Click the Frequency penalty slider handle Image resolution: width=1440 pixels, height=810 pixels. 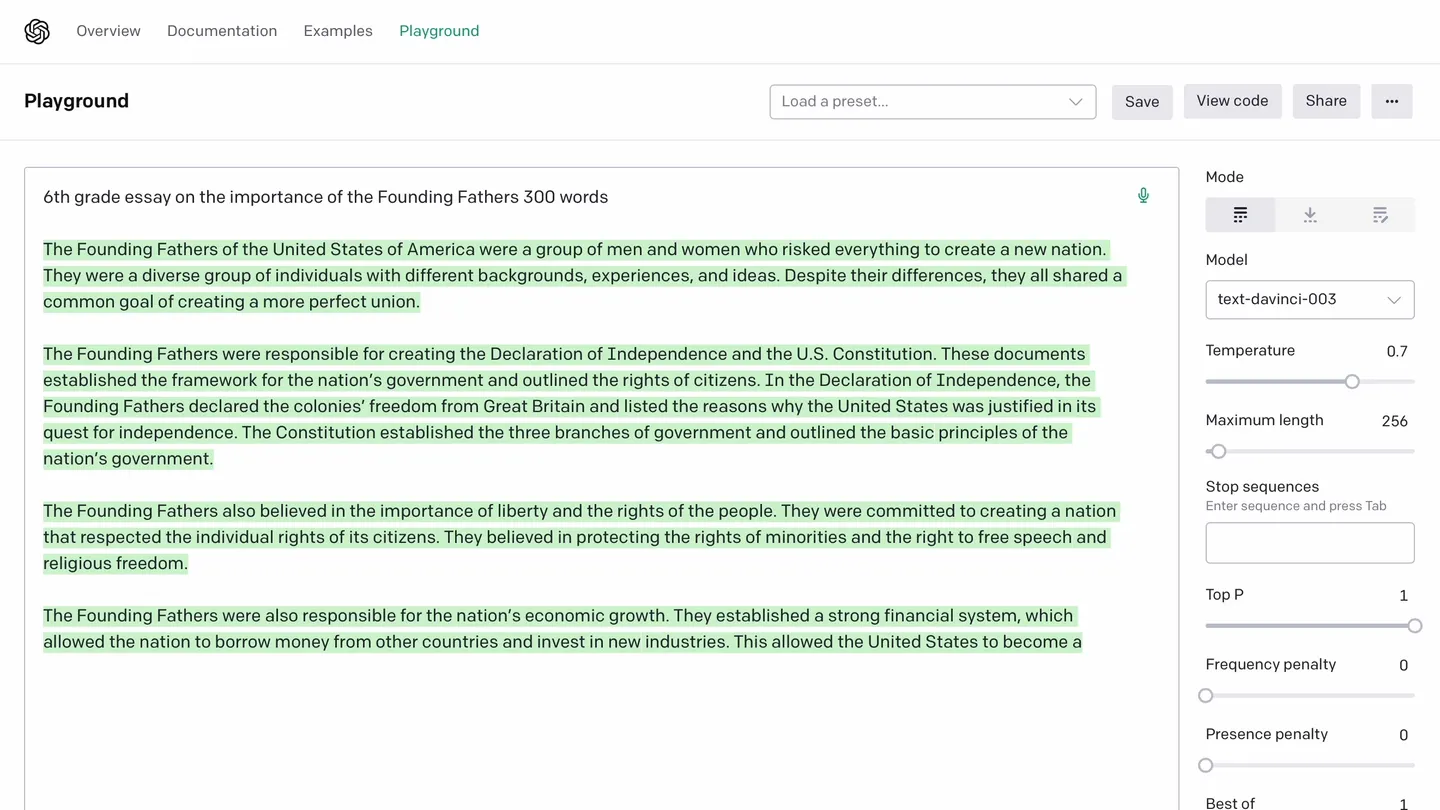[1206, 696]
